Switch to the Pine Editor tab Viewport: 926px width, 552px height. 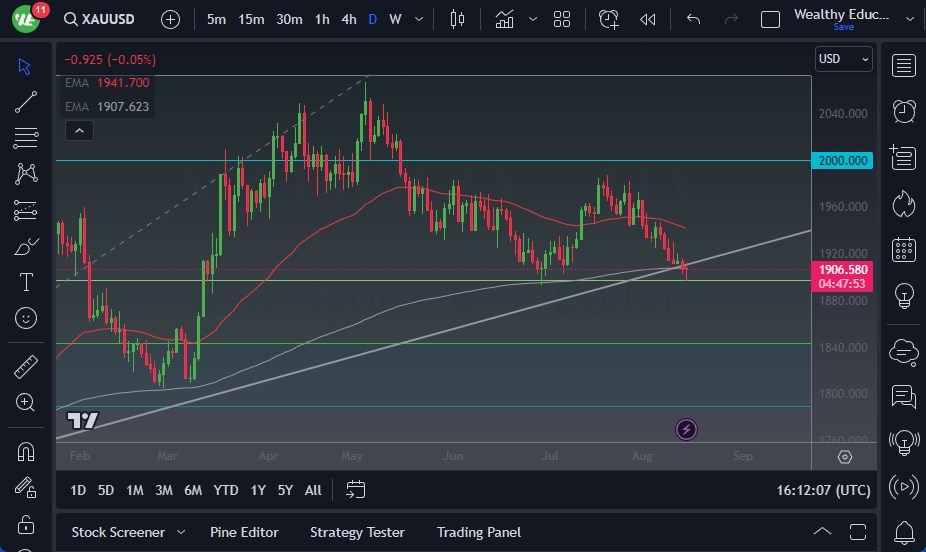(x=244, y=532)
